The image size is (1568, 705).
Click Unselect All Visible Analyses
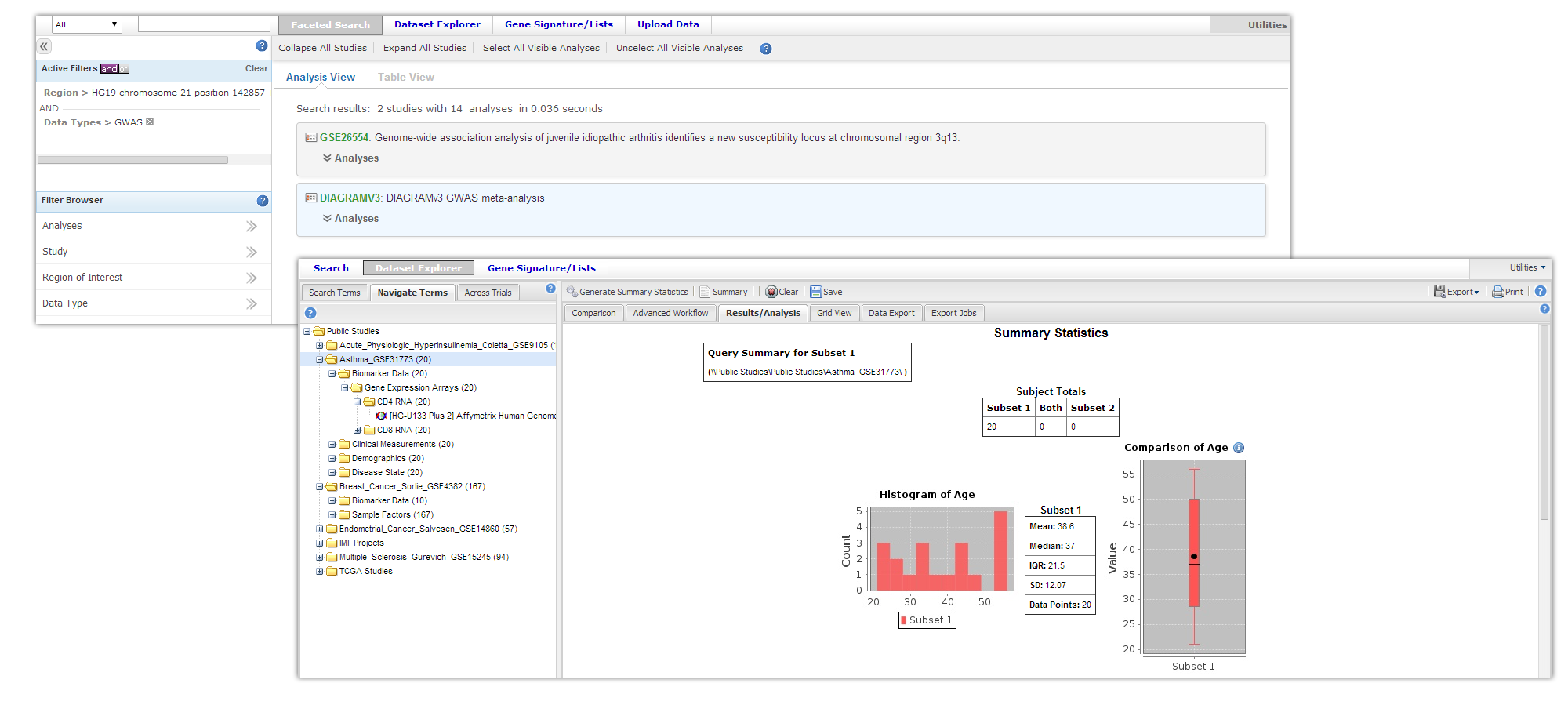(x=680, y=48)
